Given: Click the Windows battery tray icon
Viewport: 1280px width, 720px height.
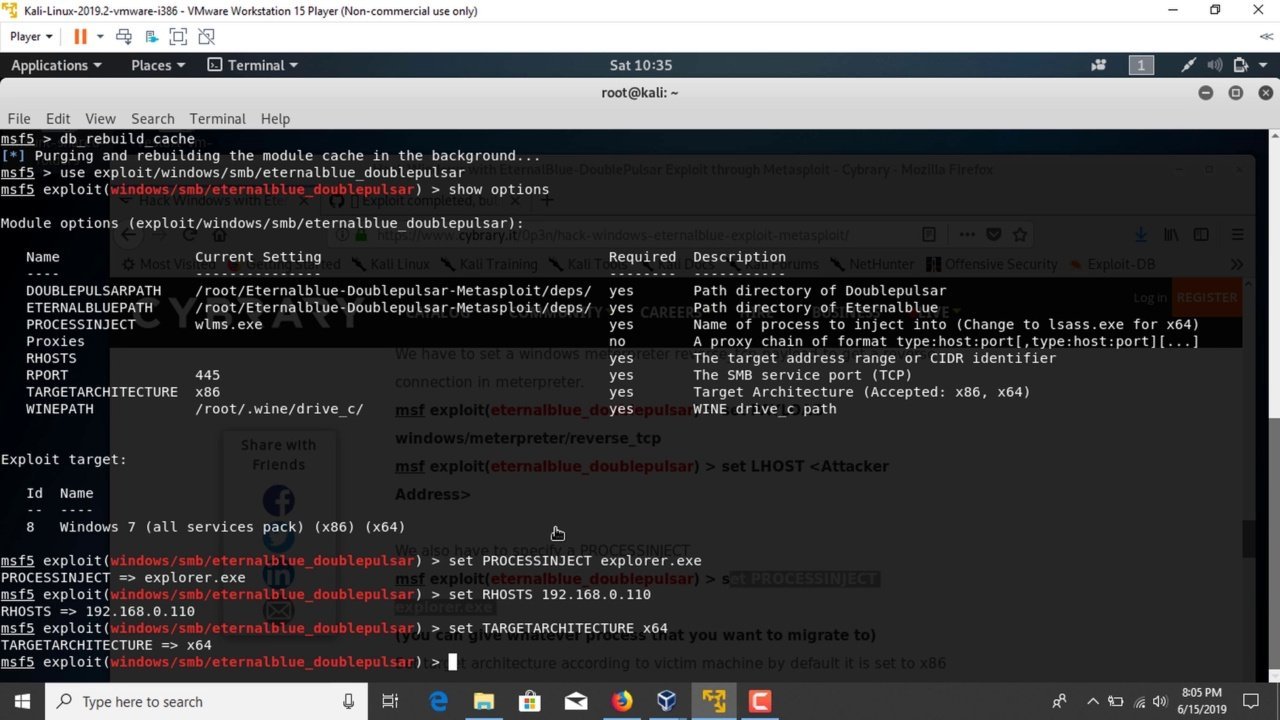Looking at the screenshot, I should point(1116,701).
